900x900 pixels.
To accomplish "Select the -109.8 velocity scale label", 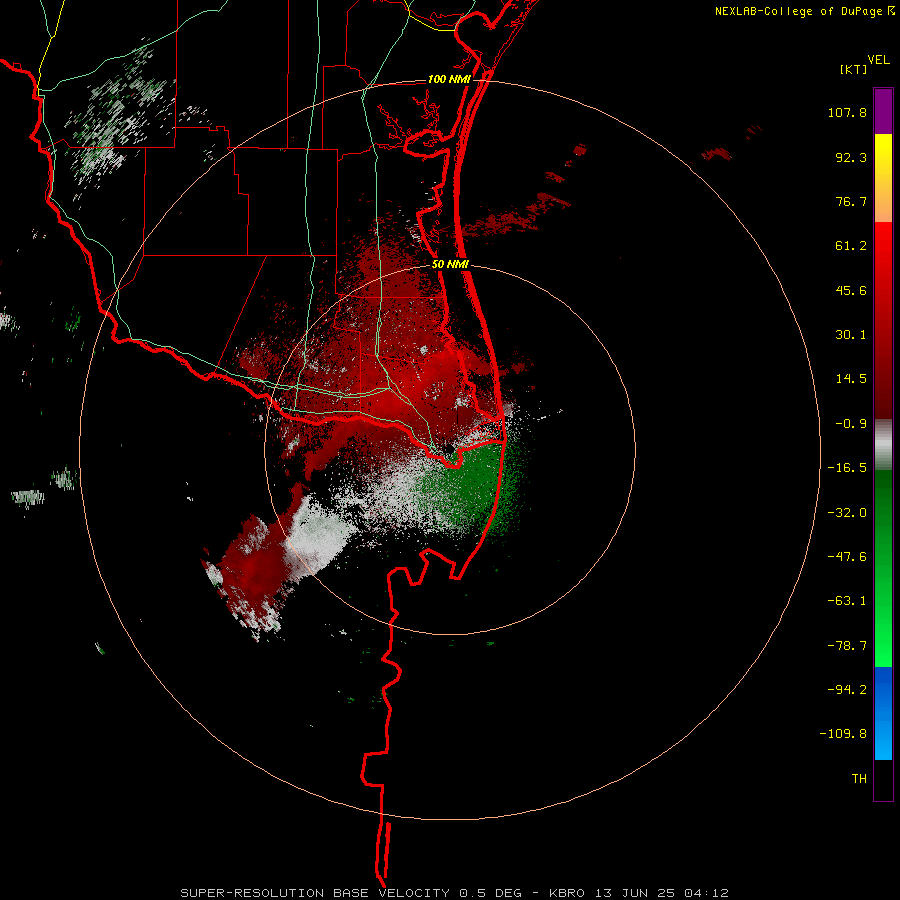I will pyautogui.click(x=843, y=734).
